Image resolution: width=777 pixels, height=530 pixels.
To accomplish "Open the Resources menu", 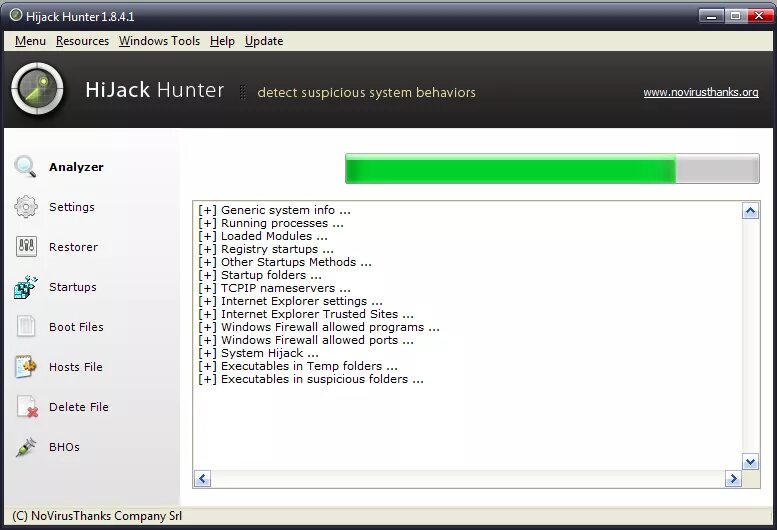I will click(82, 41).
